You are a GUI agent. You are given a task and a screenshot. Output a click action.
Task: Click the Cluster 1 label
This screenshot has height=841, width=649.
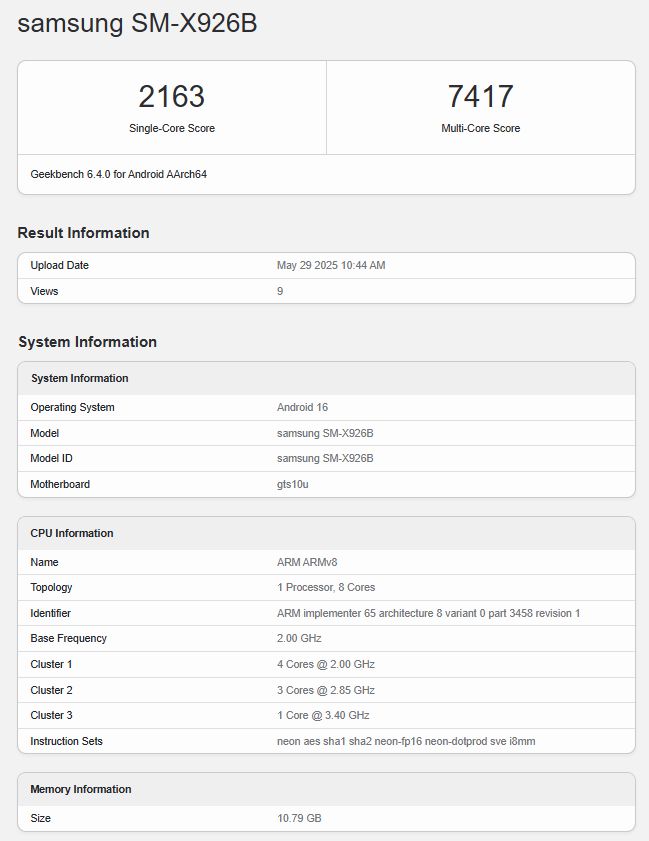pos(51,665)
